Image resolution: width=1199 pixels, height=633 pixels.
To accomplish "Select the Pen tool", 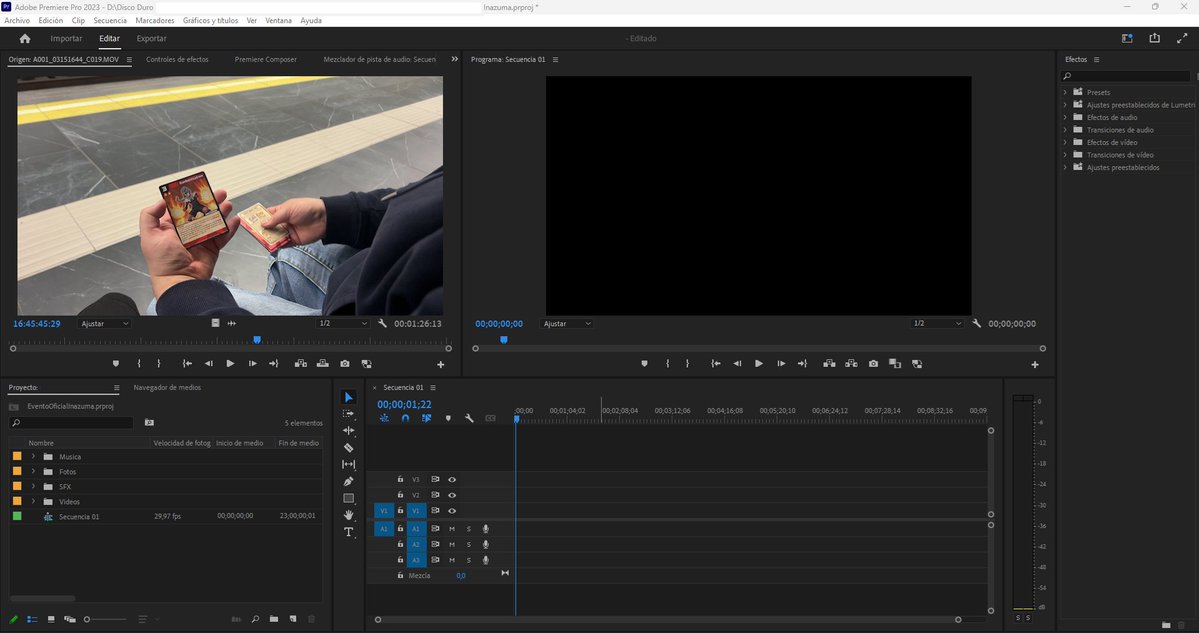I will coord(349,482).
